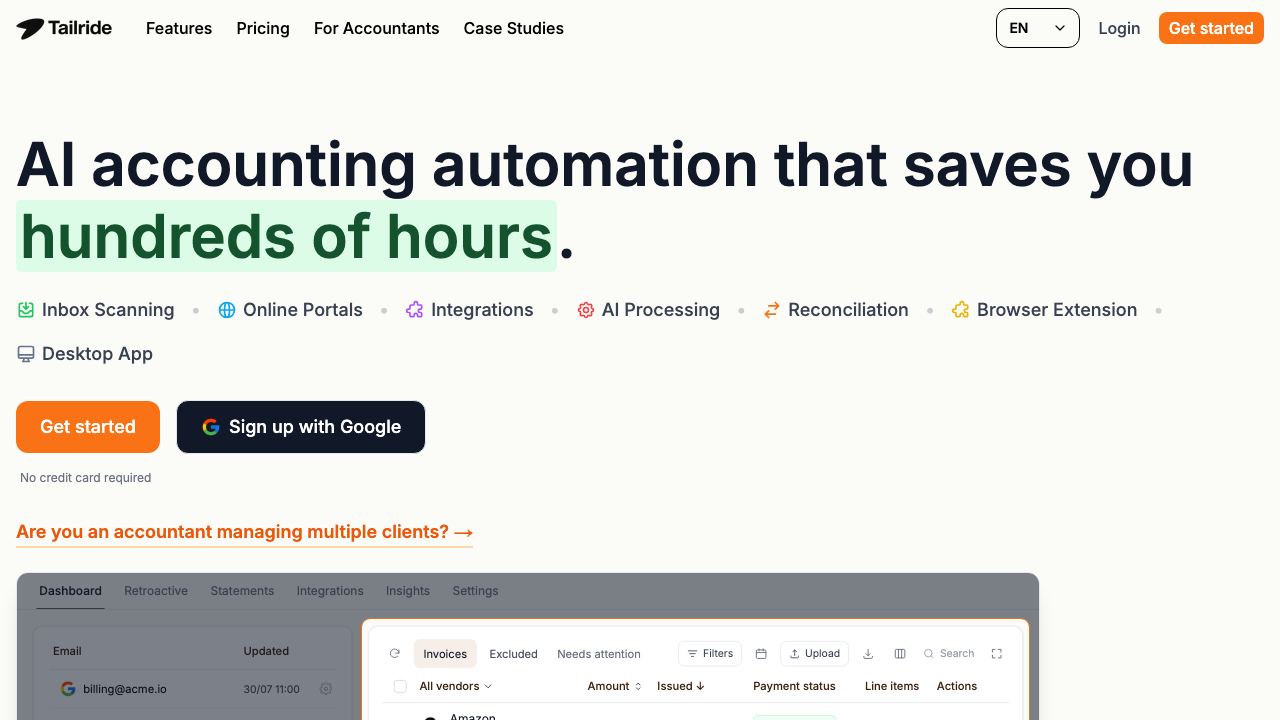Select the Invoices tab

[x=445, y=654]
